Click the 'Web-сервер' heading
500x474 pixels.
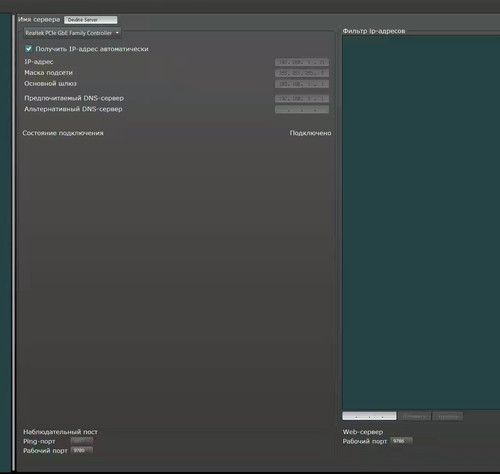363,432
